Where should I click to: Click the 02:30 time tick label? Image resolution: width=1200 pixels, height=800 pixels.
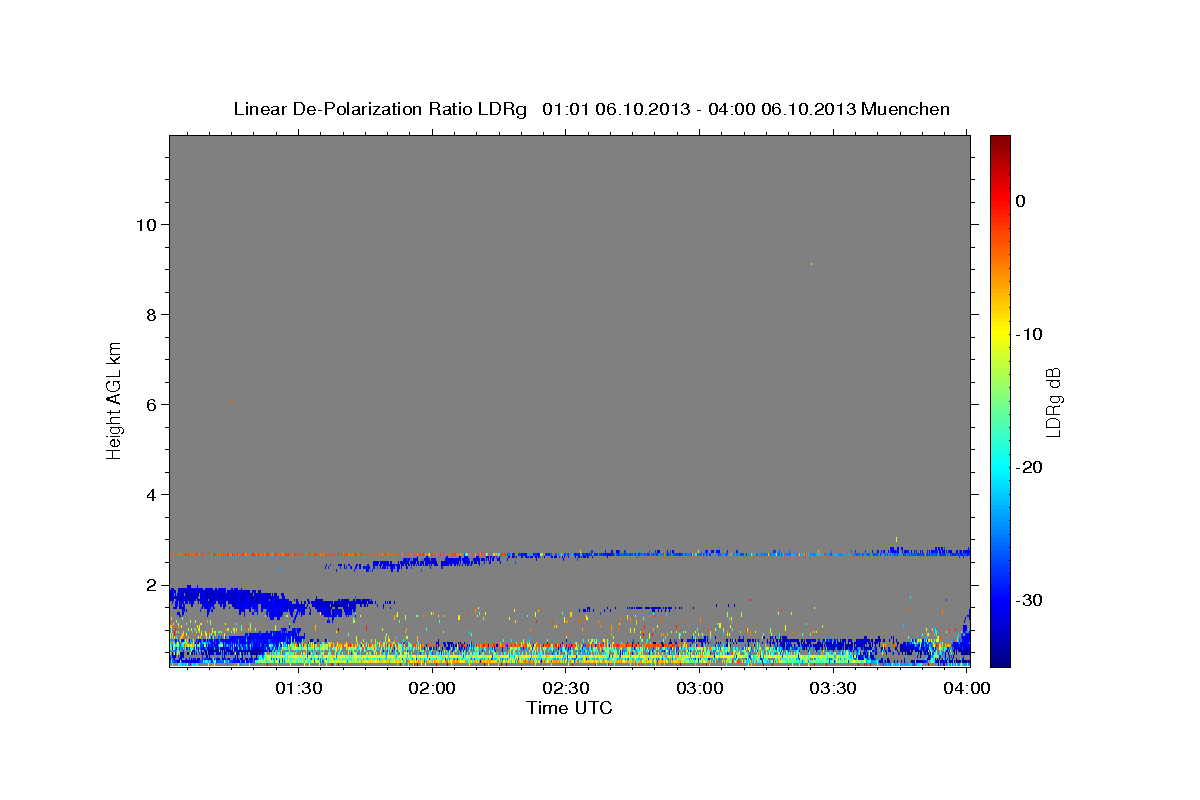[566, 688]
